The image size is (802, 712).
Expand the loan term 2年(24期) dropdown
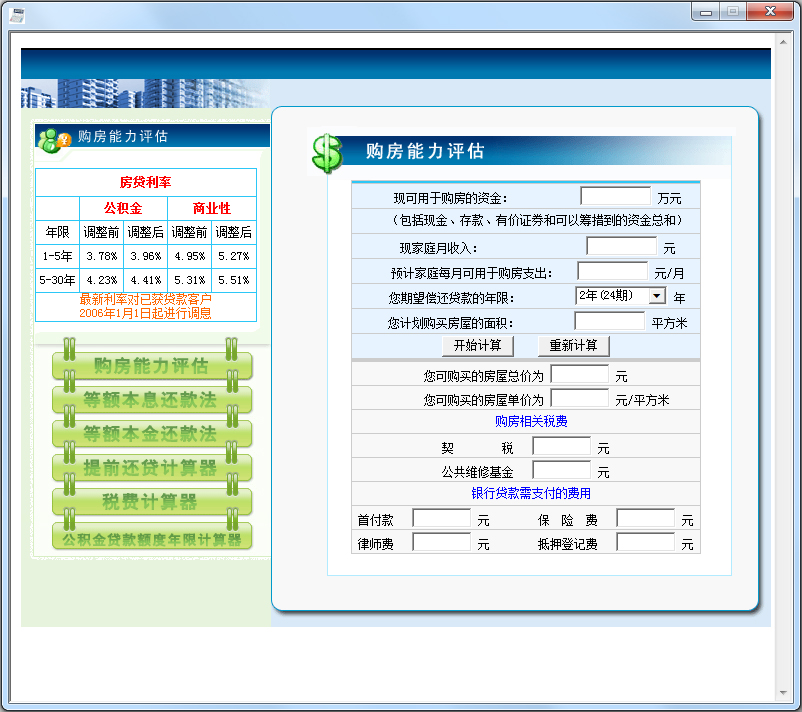pos(657,296)
